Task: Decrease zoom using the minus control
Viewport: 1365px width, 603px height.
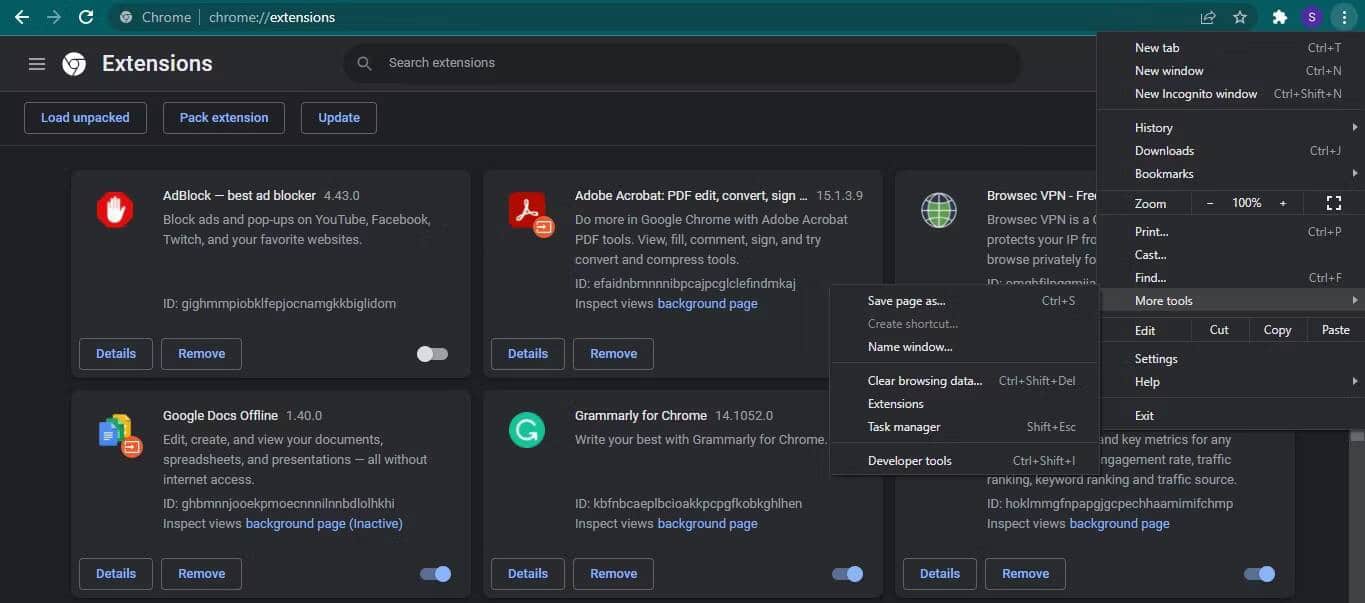Action: (x=1209, y=203)
